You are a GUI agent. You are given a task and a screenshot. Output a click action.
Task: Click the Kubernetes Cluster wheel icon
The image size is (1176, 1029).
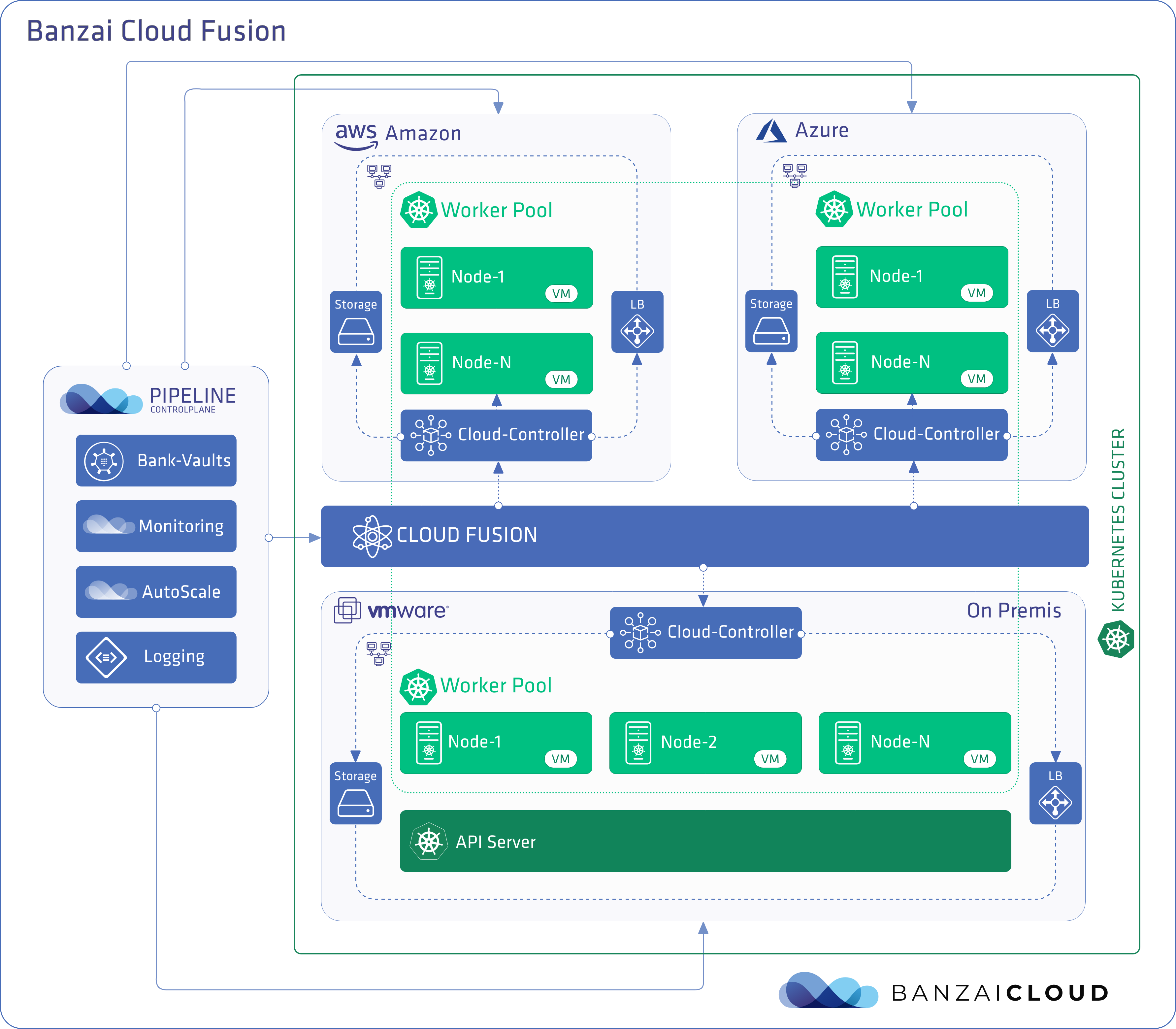[1116, 639]
